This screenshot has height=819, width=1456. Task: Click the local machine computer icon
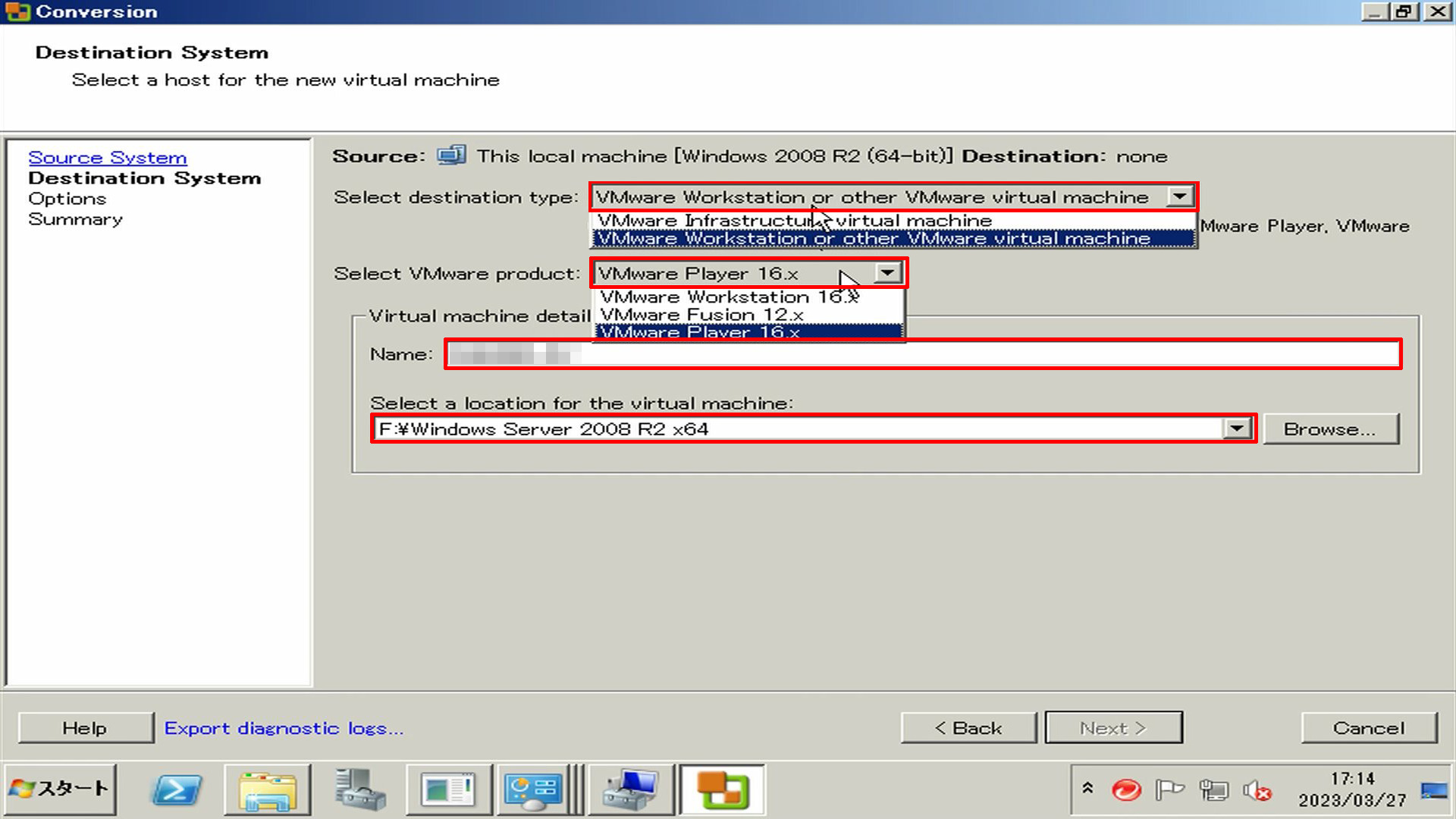click(x=451, y=155)
